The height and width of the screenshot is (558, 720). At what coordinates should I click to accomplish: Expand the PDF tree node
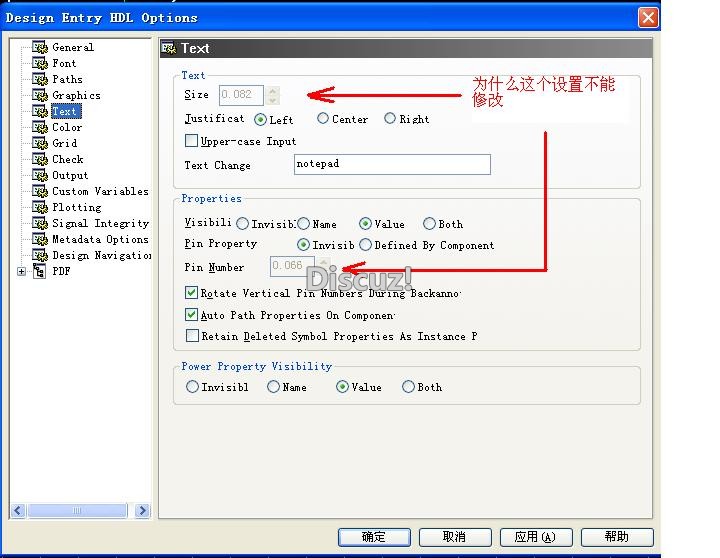tap(21, 271)
